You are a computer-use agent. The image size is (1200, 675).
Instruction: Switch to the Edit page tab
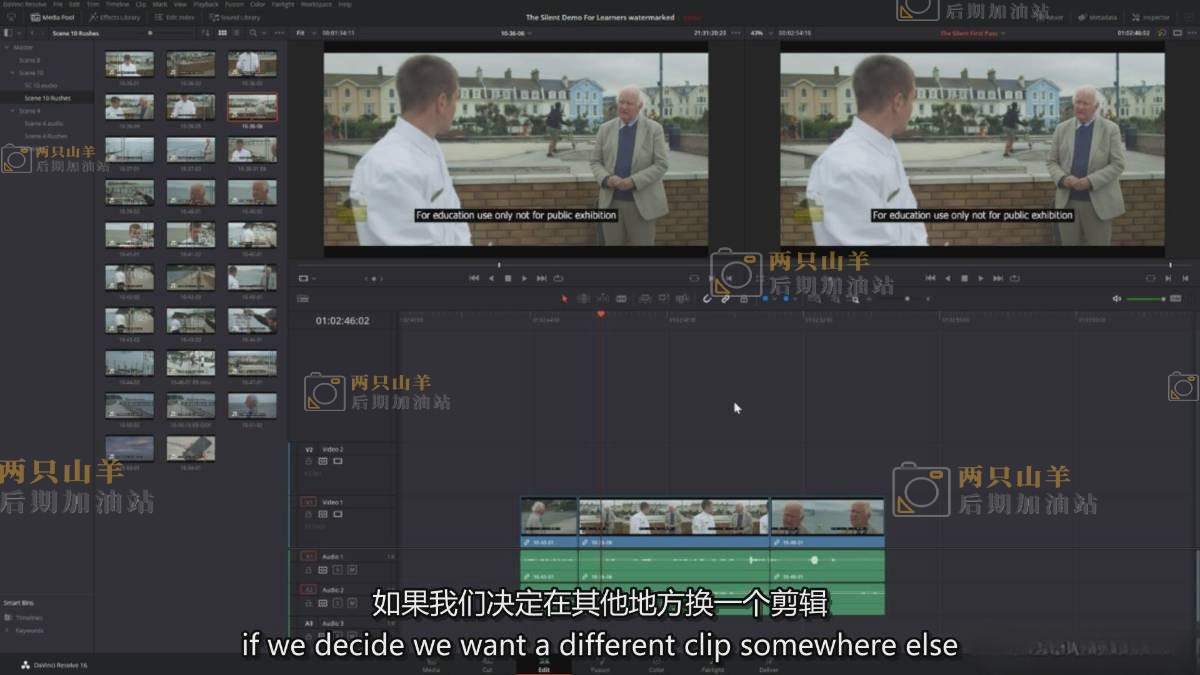(543, 665)
